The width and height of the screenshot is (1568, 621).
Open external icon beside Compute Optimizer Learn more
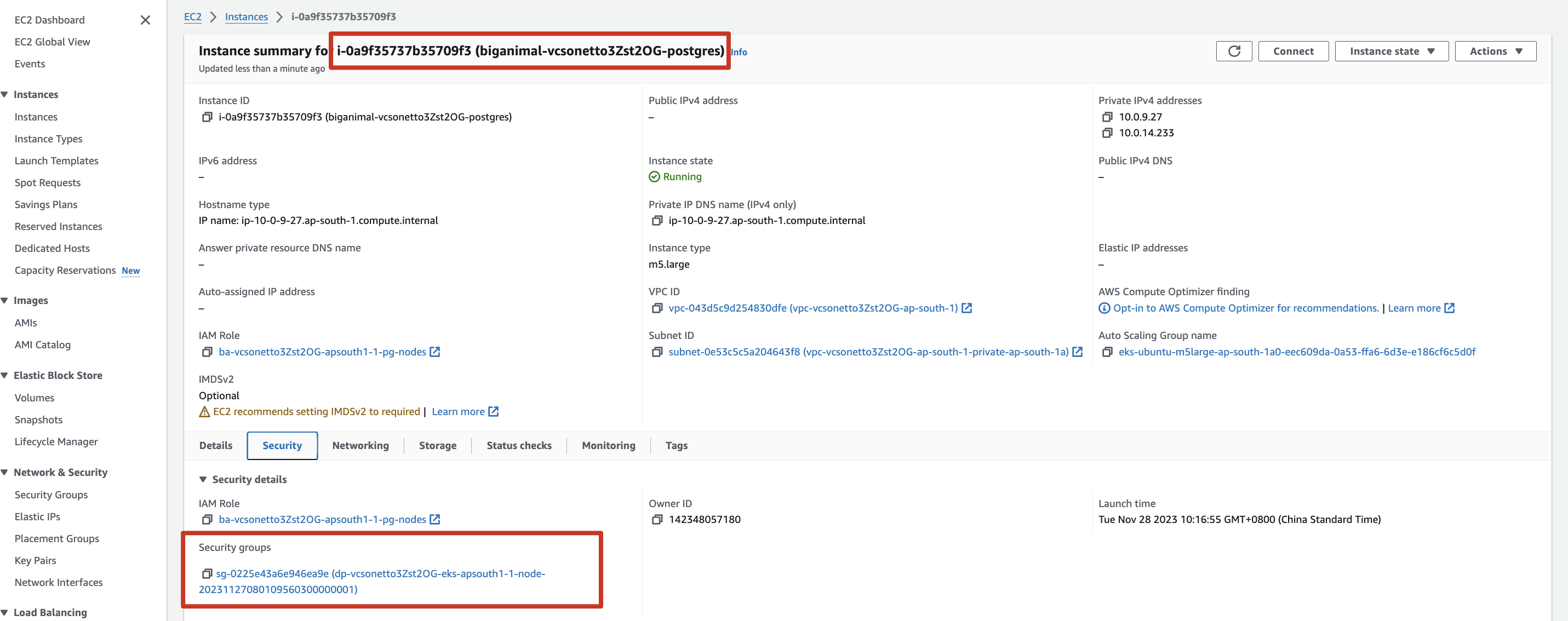pos(1450,308)
